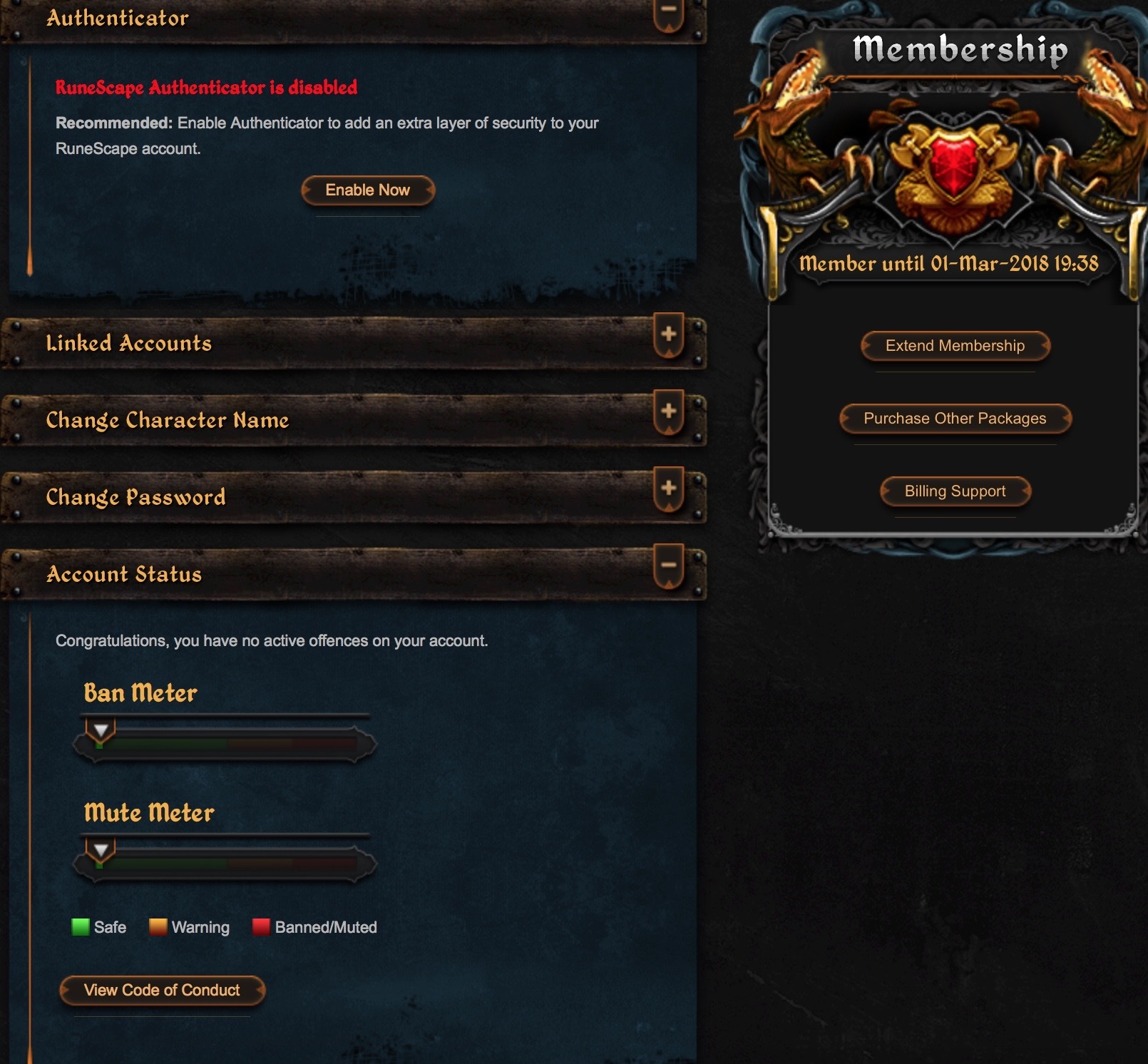Expand the Change Password plus icon

(668, 490)
